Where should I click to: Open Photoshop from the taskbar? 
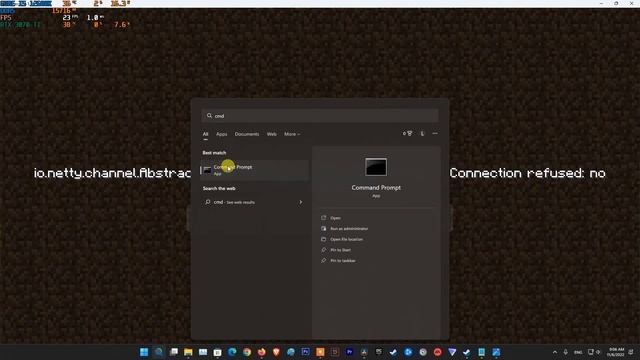pos(306,352)
